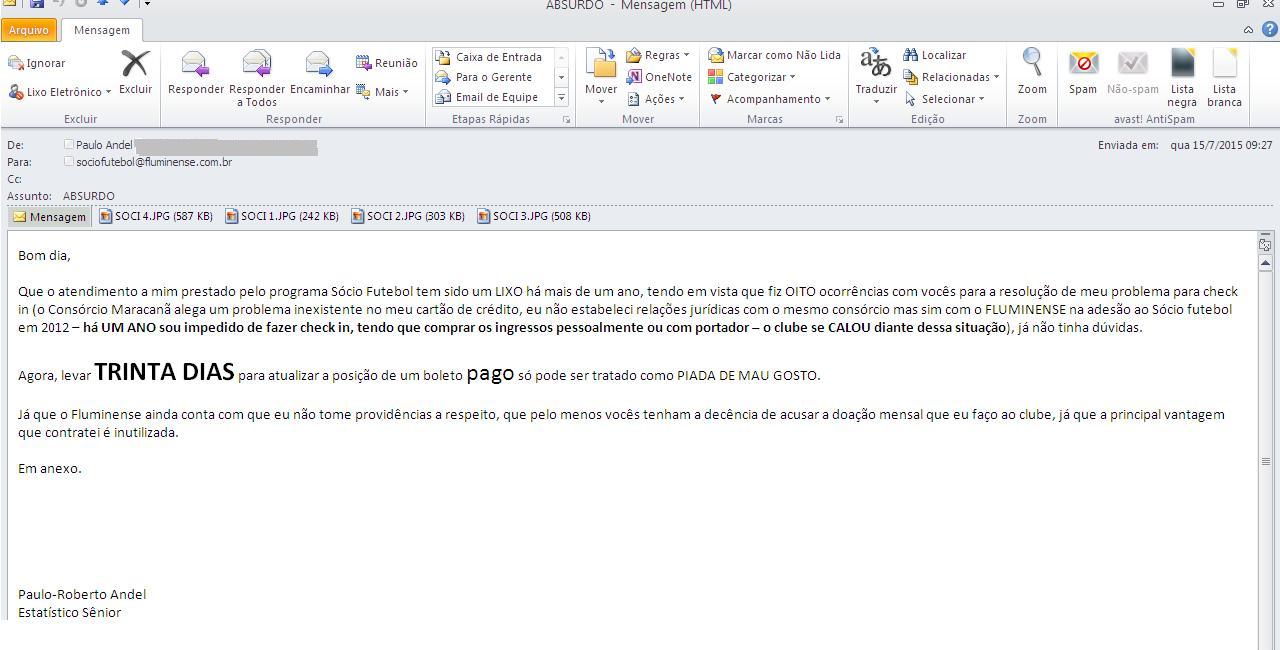The width and height of the screenshot is (1280, 650).
Task: Expand the Etapas Rápidas gallery list
Action: [561, 97]
